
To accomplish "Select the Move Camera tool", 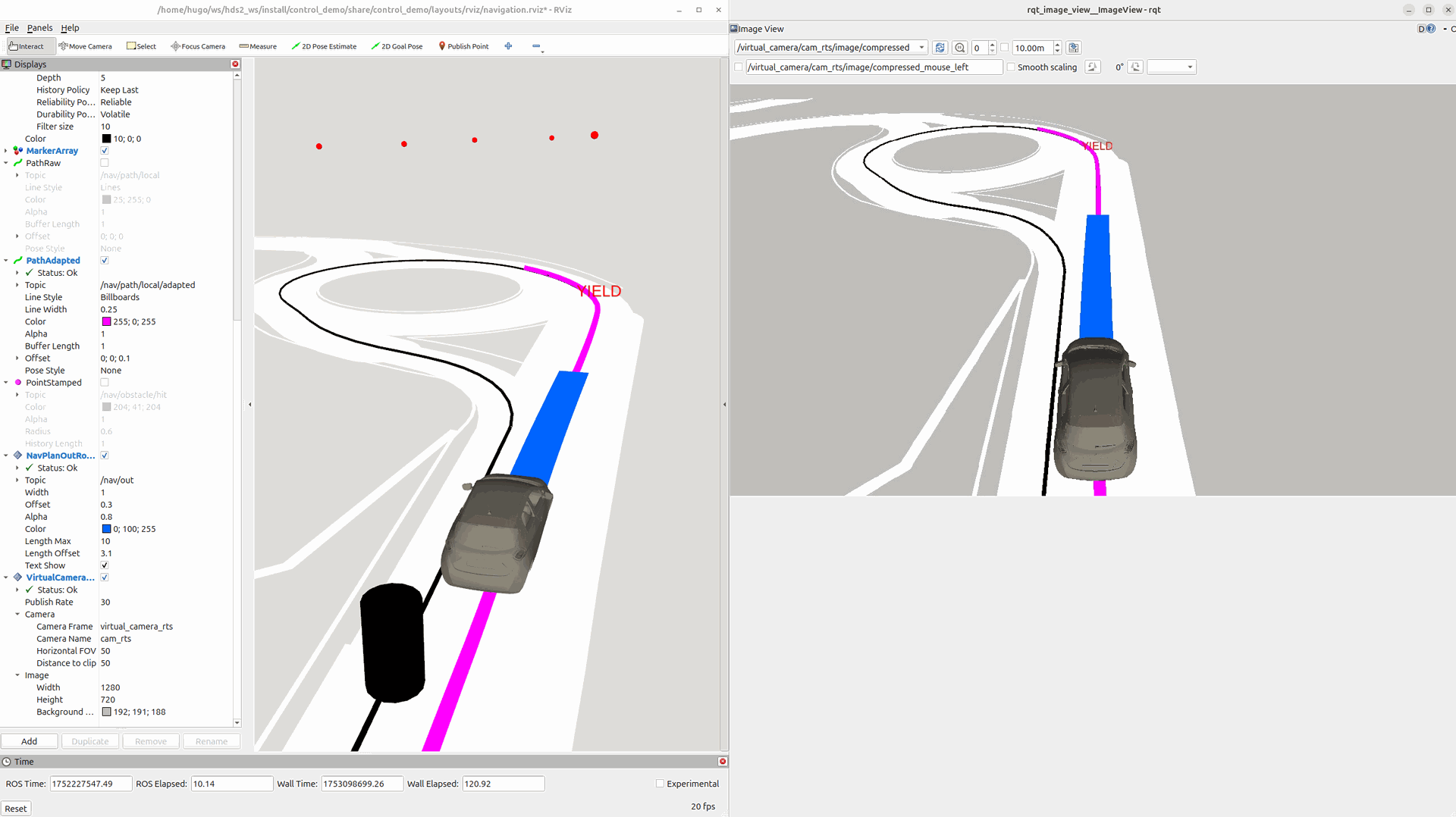I will point(85,46).
